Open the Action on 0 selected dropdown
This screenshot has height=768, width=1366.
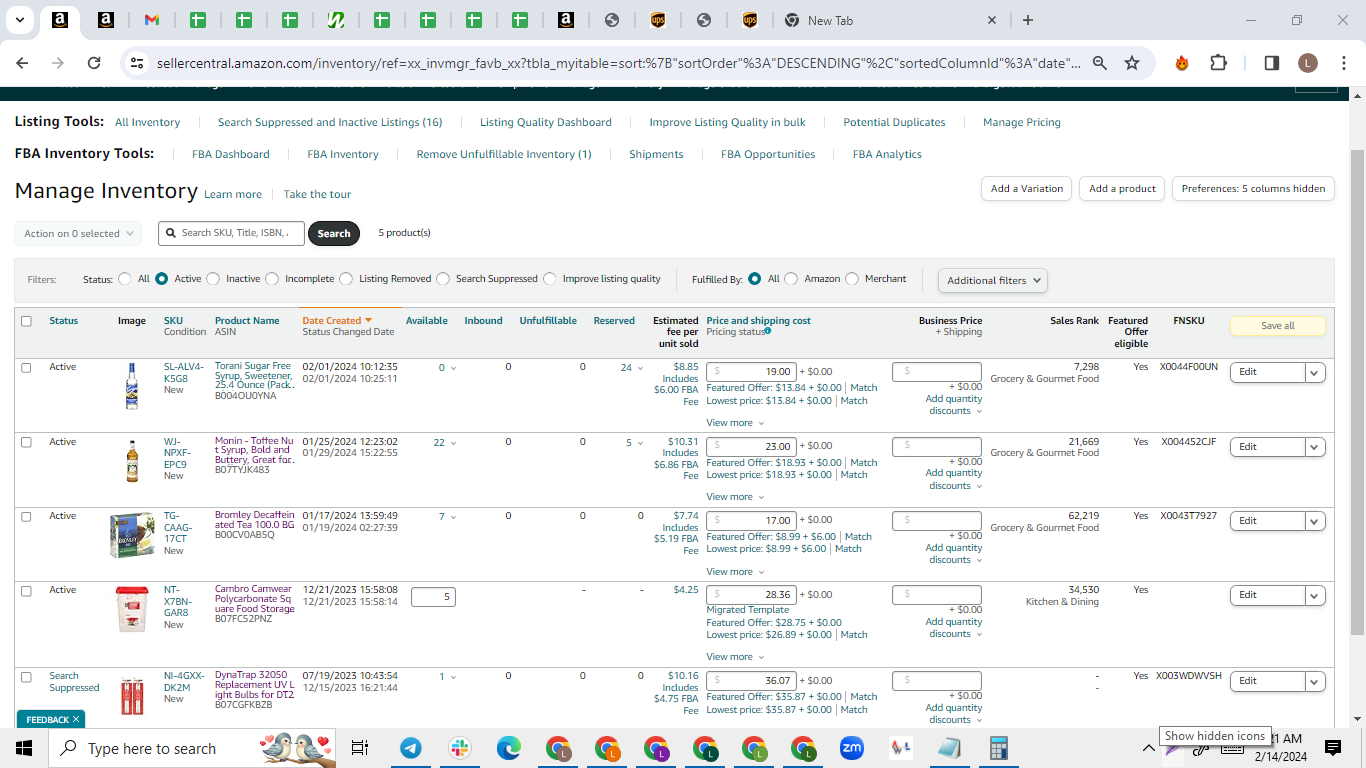(x=78, y=233)
